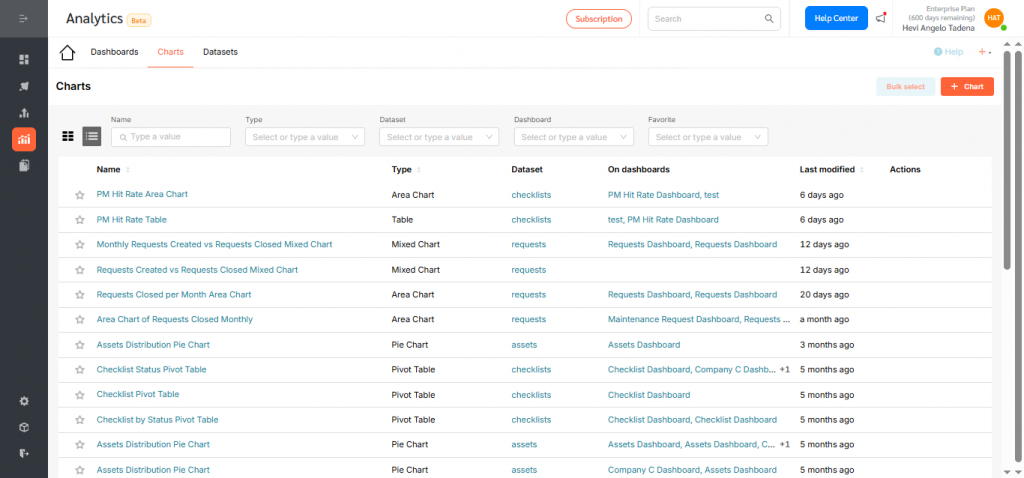Click the search magnifier icon in top bar
1024x478 pixels.
(x=769, y=18)
